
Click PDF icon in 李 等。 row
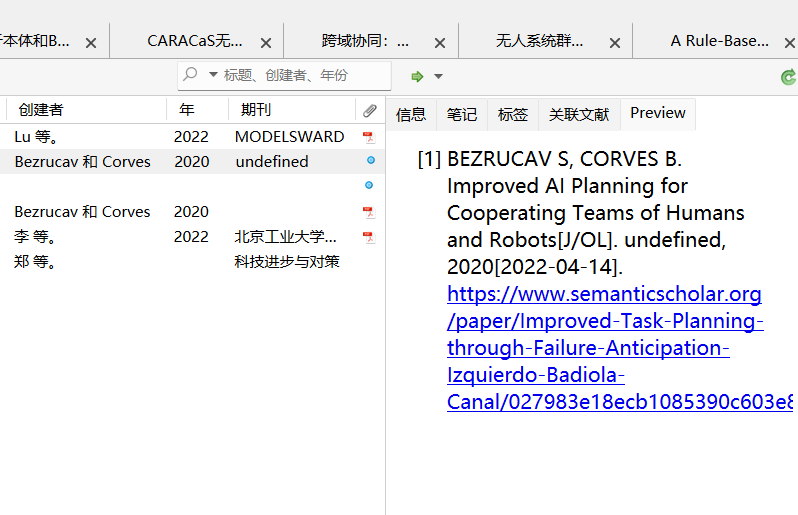click(368, 237)
